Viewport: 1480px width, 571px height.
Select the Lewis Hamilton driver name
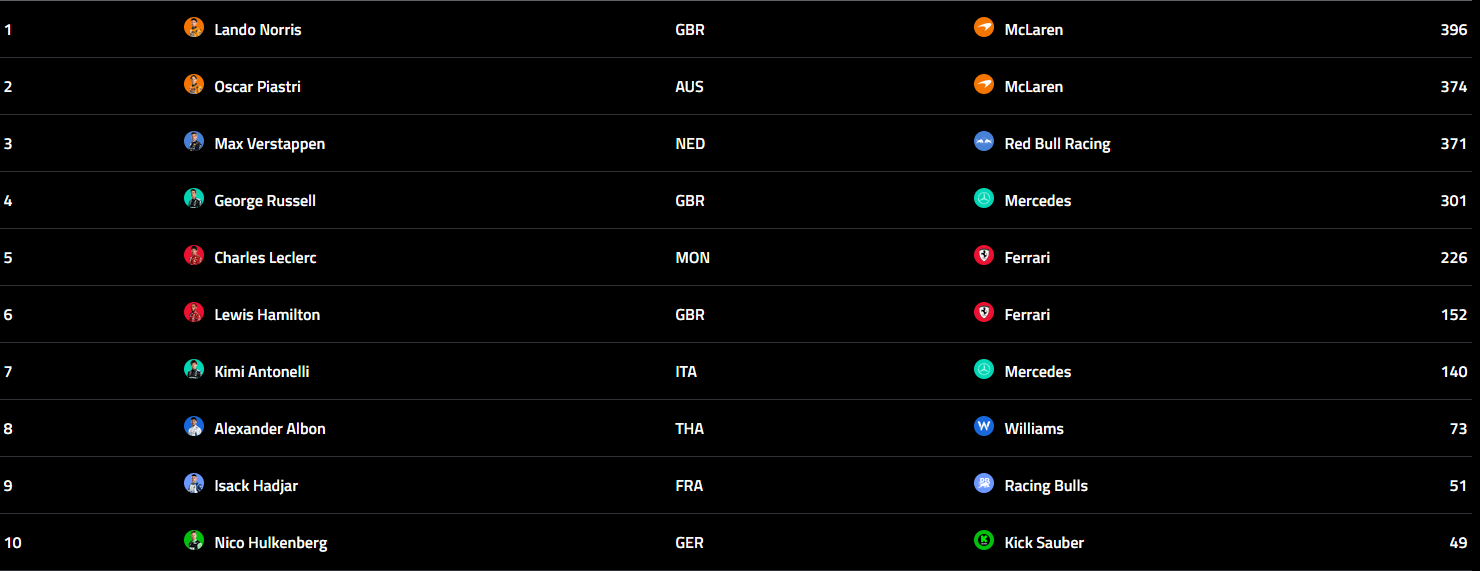coord(267,315)
